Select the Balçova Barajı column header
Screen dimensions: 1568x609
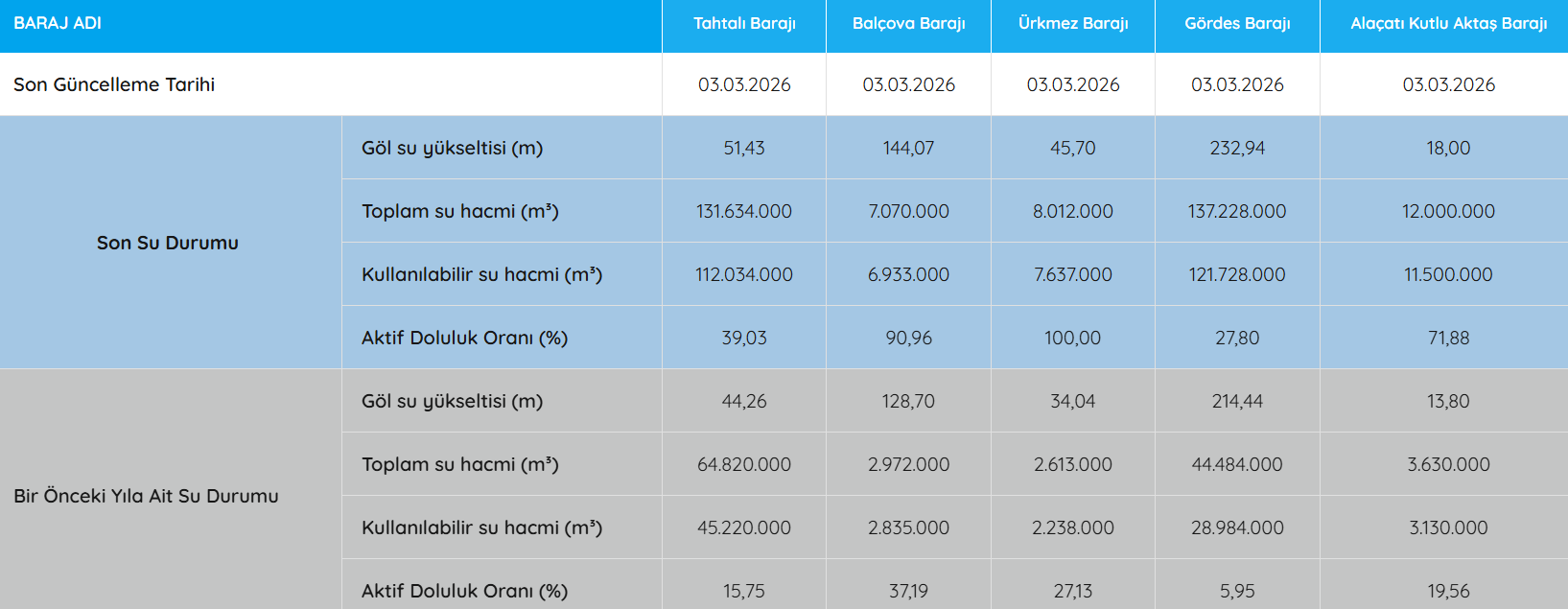point(908,23)
